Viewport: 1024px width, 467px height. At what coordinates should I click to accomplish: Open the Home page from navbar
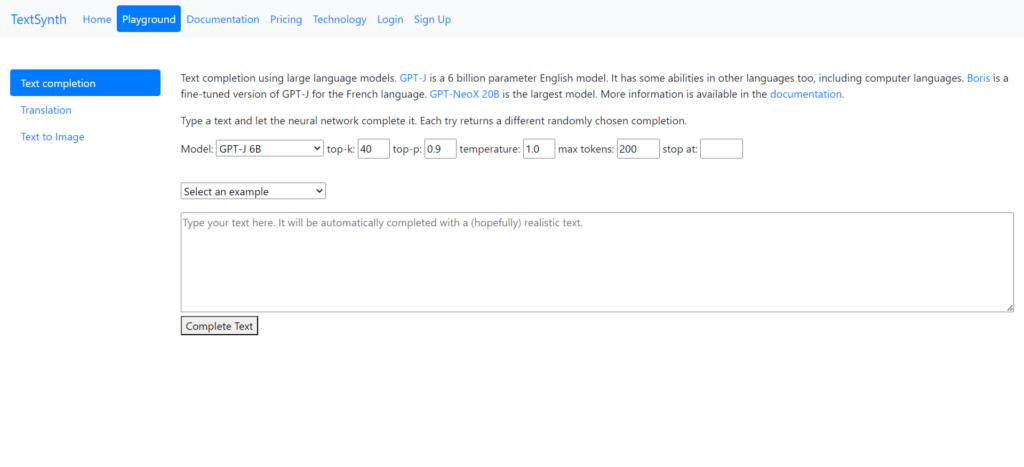click(97, 19)
